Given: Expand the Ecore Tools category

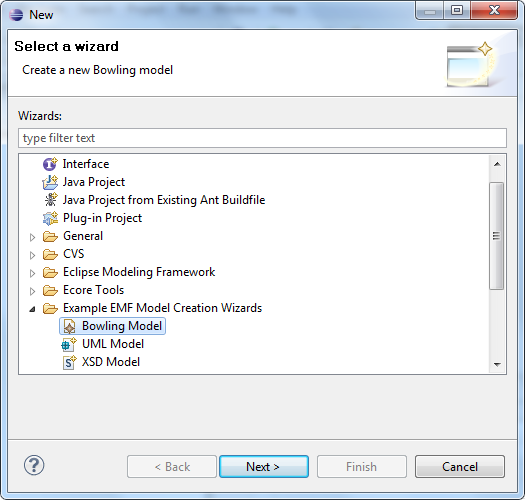Looking at the screenshot, I should (32, 291).
